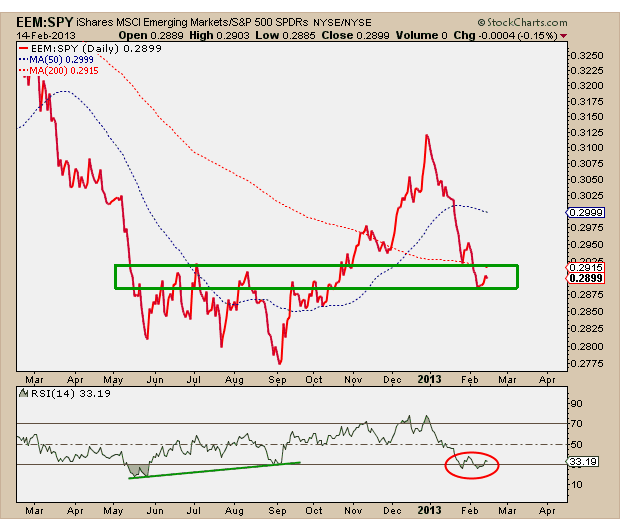Click the 0.3075 price axis label
Image resolution: width=622 pixels, height=530 pixels.
click(x=587, y=163)
